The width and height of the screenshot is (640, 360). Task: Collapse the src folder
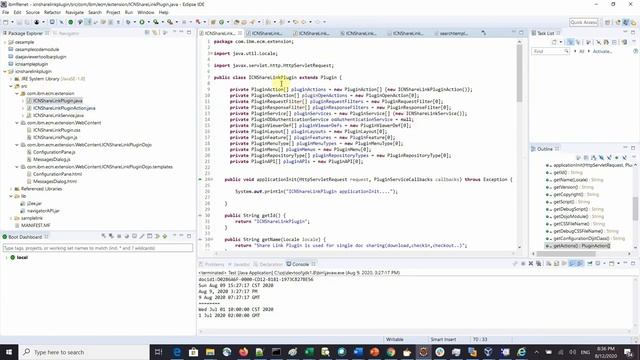(x=11, y=86)
